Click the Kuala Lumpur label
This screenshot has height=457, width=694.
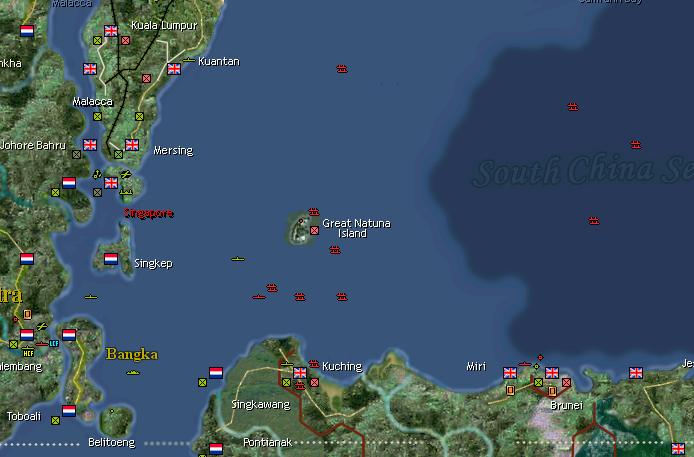[x=164, y=25]
